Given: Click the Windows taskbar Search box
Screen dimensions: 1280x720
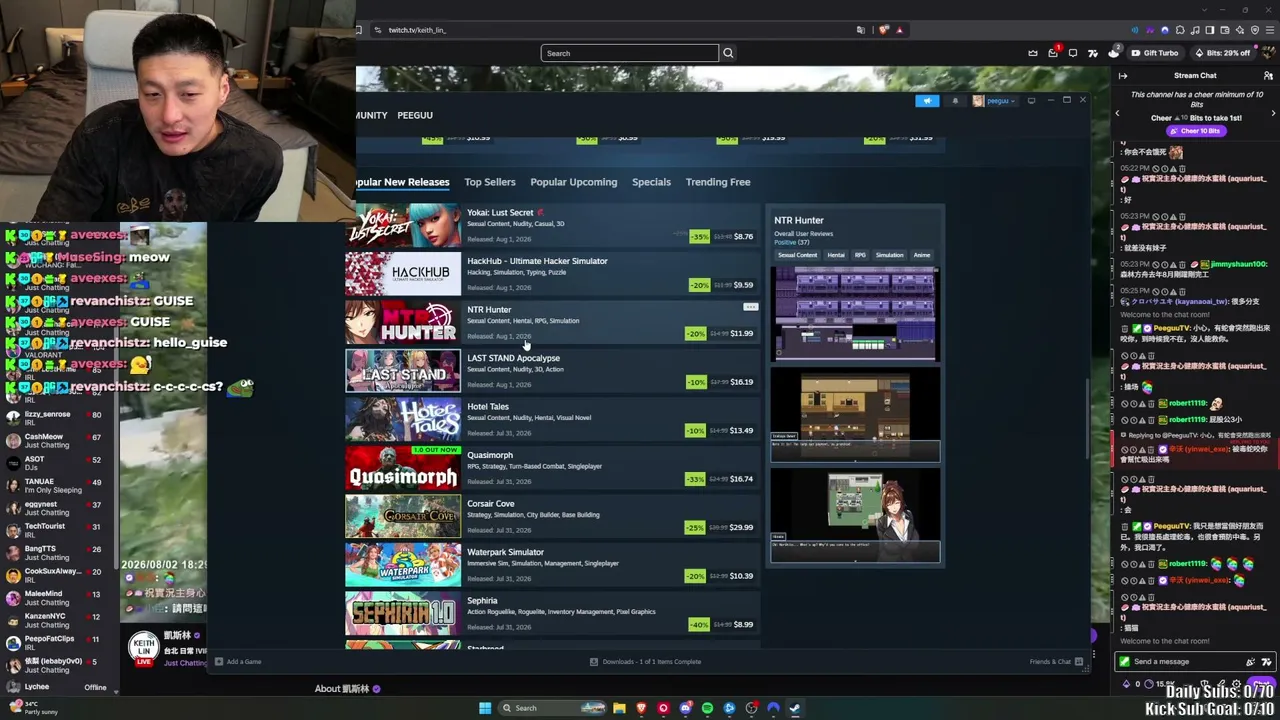Looking at the screenshot, I should (553, 708).
